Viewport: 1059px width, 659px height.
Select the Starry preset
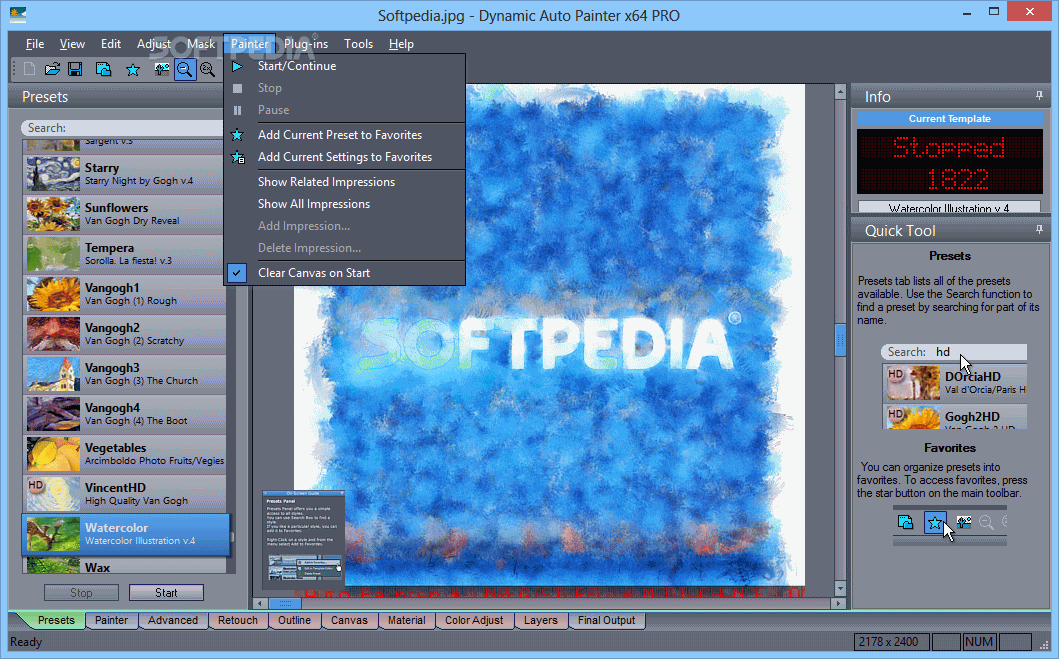(x=125, y=174)
